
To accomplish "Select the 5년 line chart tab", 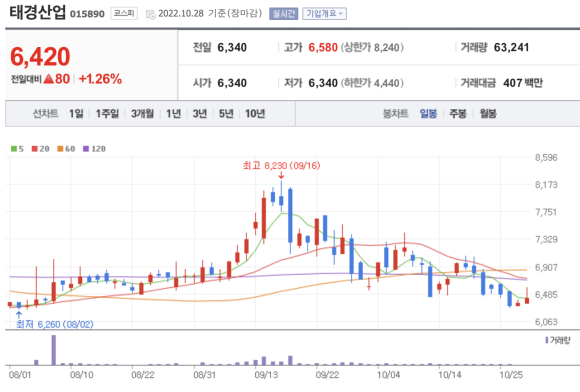I will click(226, 114).
